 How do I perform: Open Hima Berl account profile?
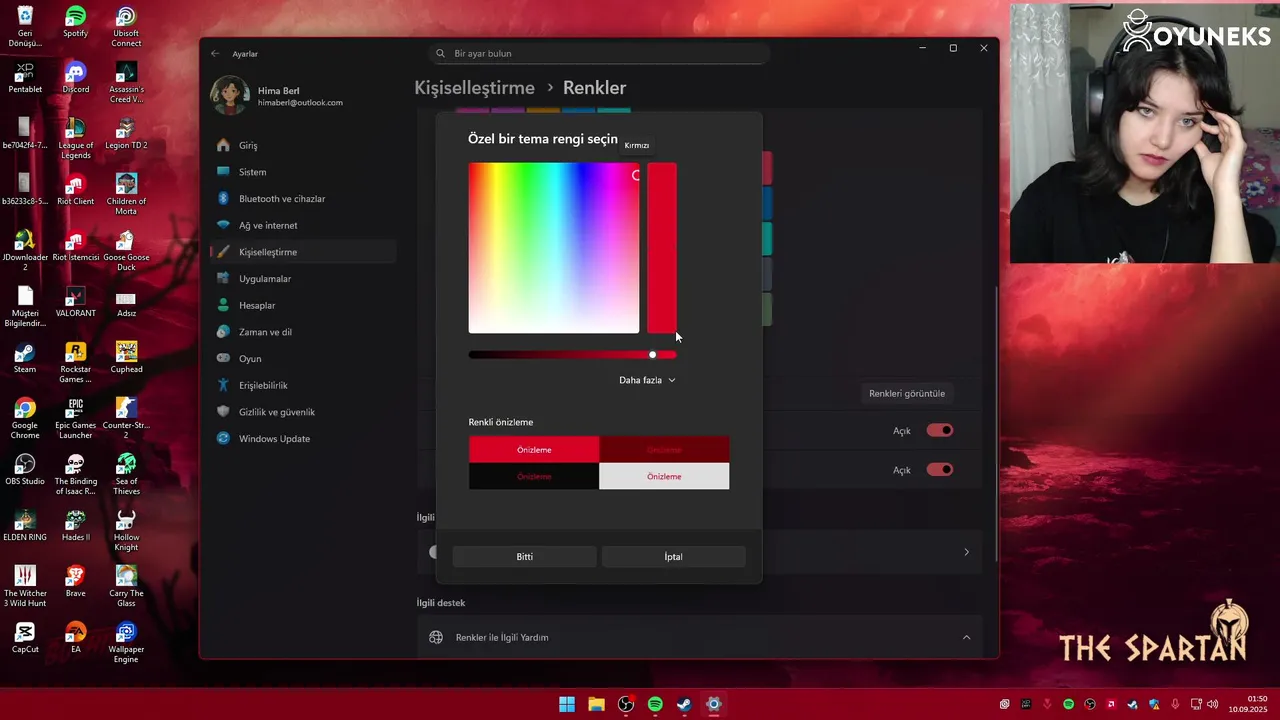click(278, 96)
